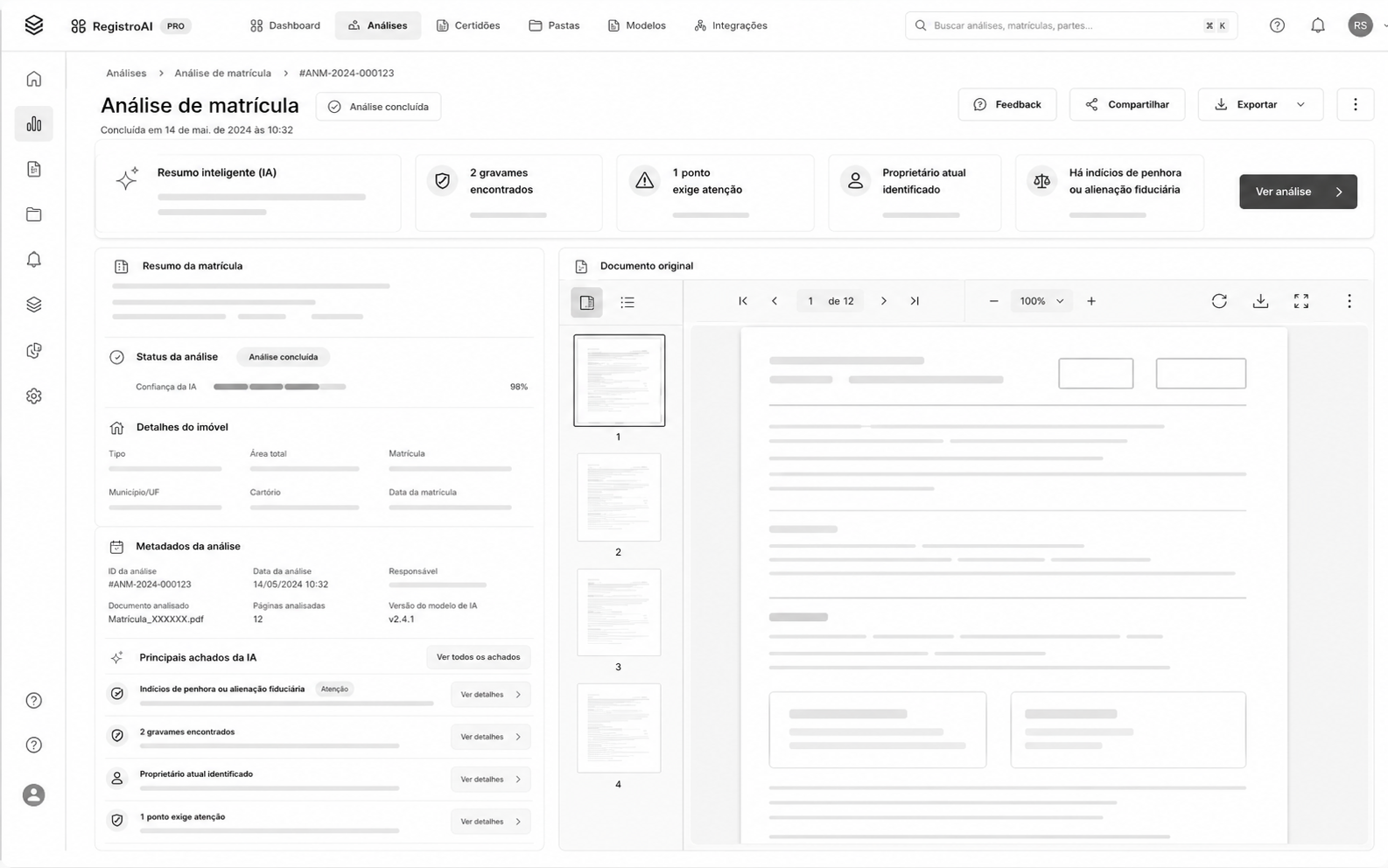Image resolution: width=1388 pixels, height=868 pixels.
Task: Focus the search analyses field
Action: click(x=1071, y=25)
